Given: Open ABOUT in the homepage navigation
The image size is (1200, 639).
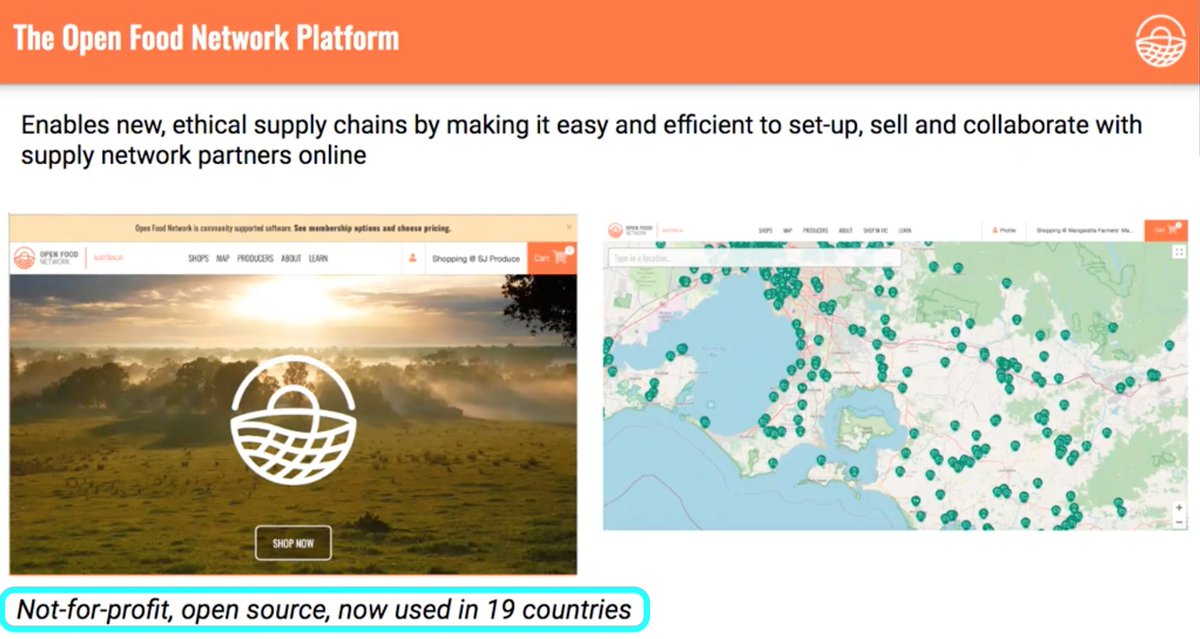Looking at the screenshot, I should [291, 258].
